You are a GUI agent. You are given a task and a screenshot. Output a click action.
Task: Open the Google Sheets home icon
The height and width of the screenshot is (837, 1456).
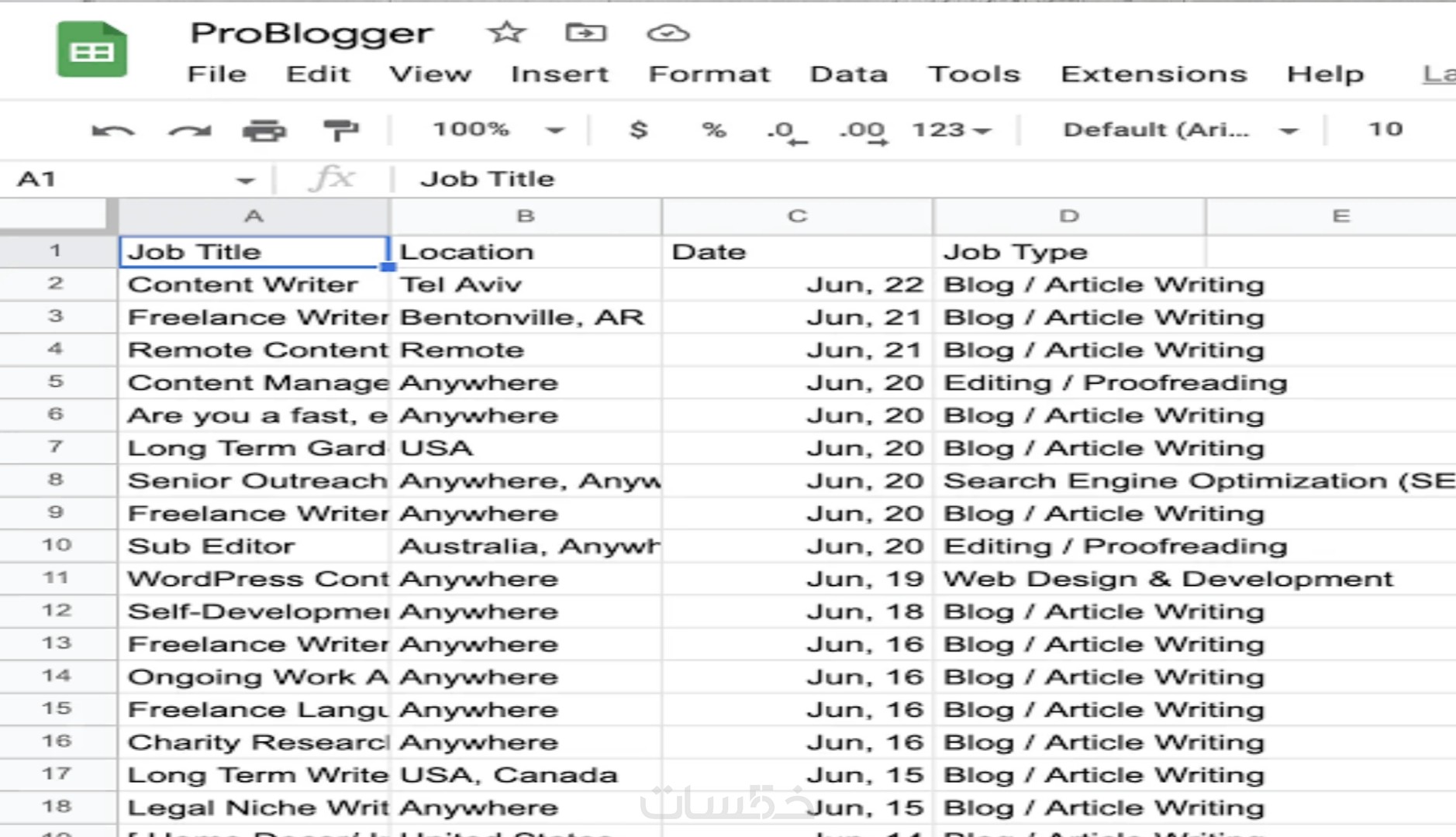coord(91,50)
